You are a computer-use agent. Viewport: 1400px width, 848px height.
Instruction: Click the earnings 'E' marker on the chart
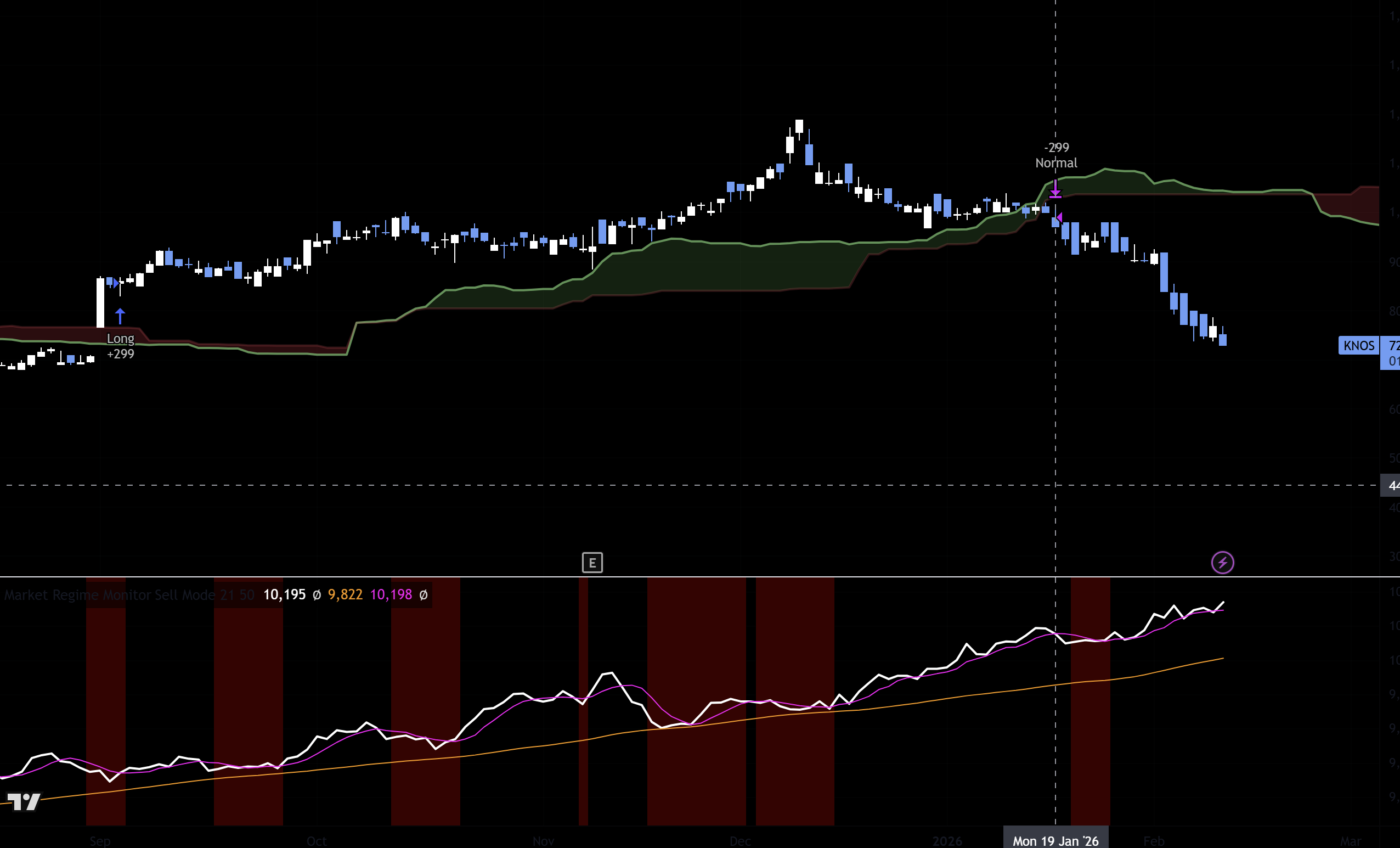592,563
